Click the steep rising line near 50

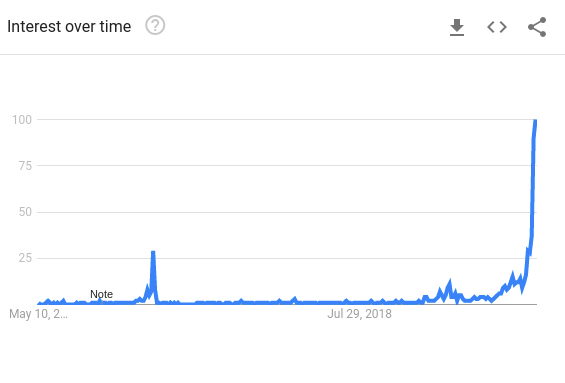coord(533,212)
